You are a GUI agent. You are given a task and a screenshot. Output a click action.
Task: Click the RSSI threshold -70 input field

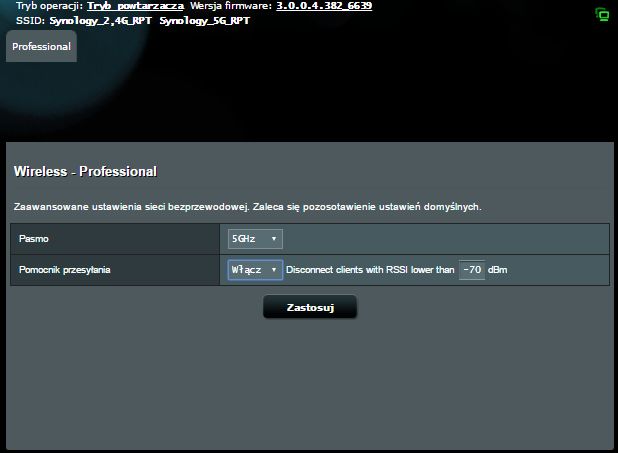472,270
